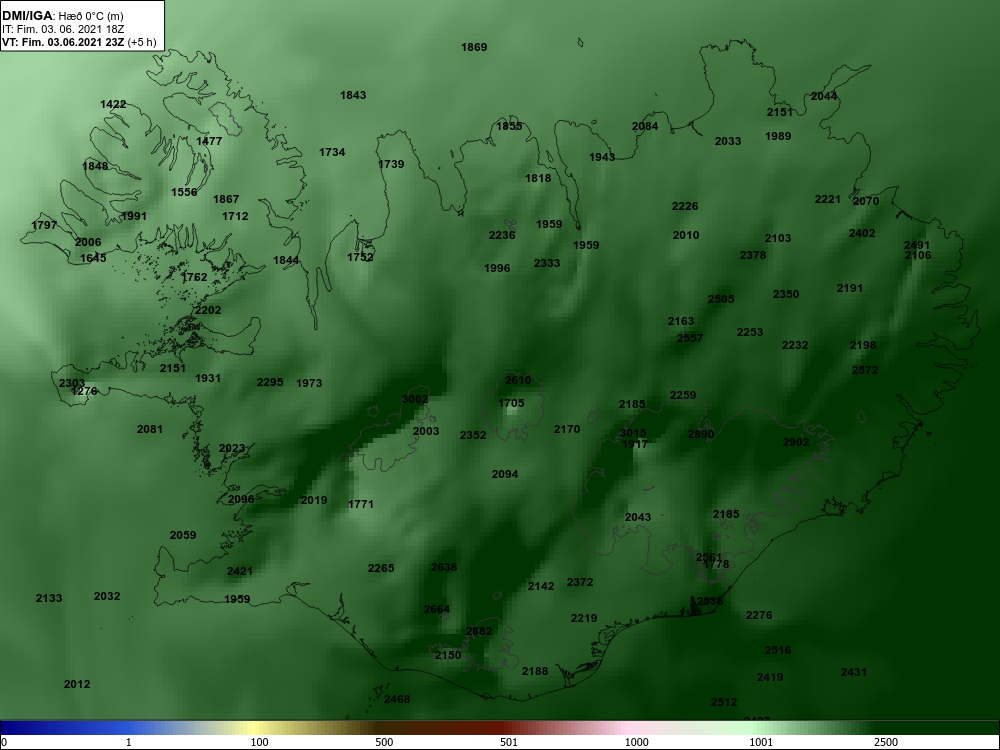
Task: Click the map value 1797
Action: 44,225
